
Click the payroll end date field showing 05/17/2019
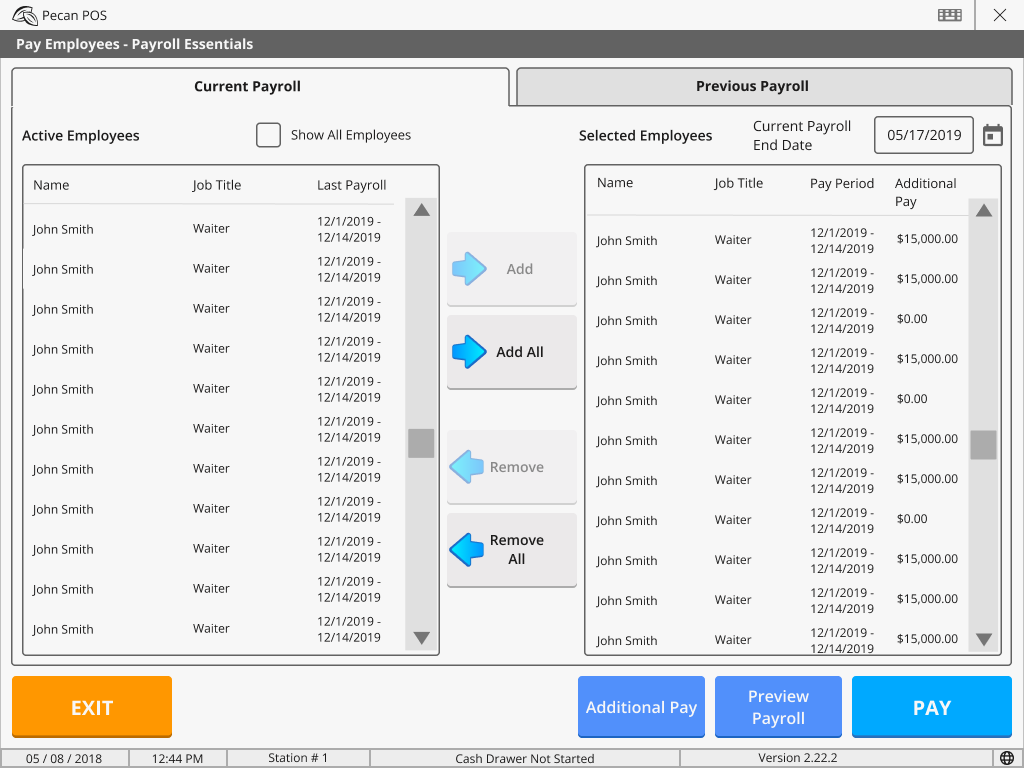pyautogui.click(x=923, y=134)
